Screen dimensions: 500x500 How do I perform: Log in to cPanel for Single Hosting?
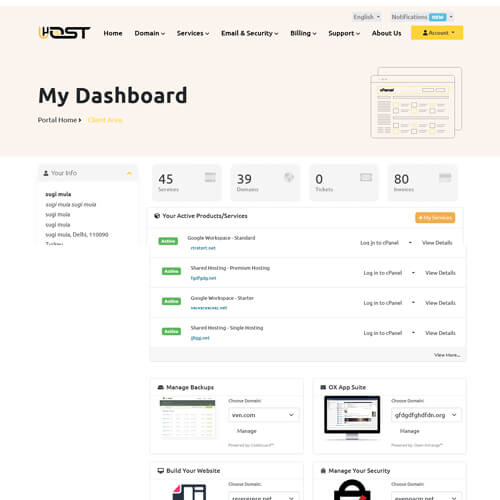pyautogui.click(x=383, y=333)
